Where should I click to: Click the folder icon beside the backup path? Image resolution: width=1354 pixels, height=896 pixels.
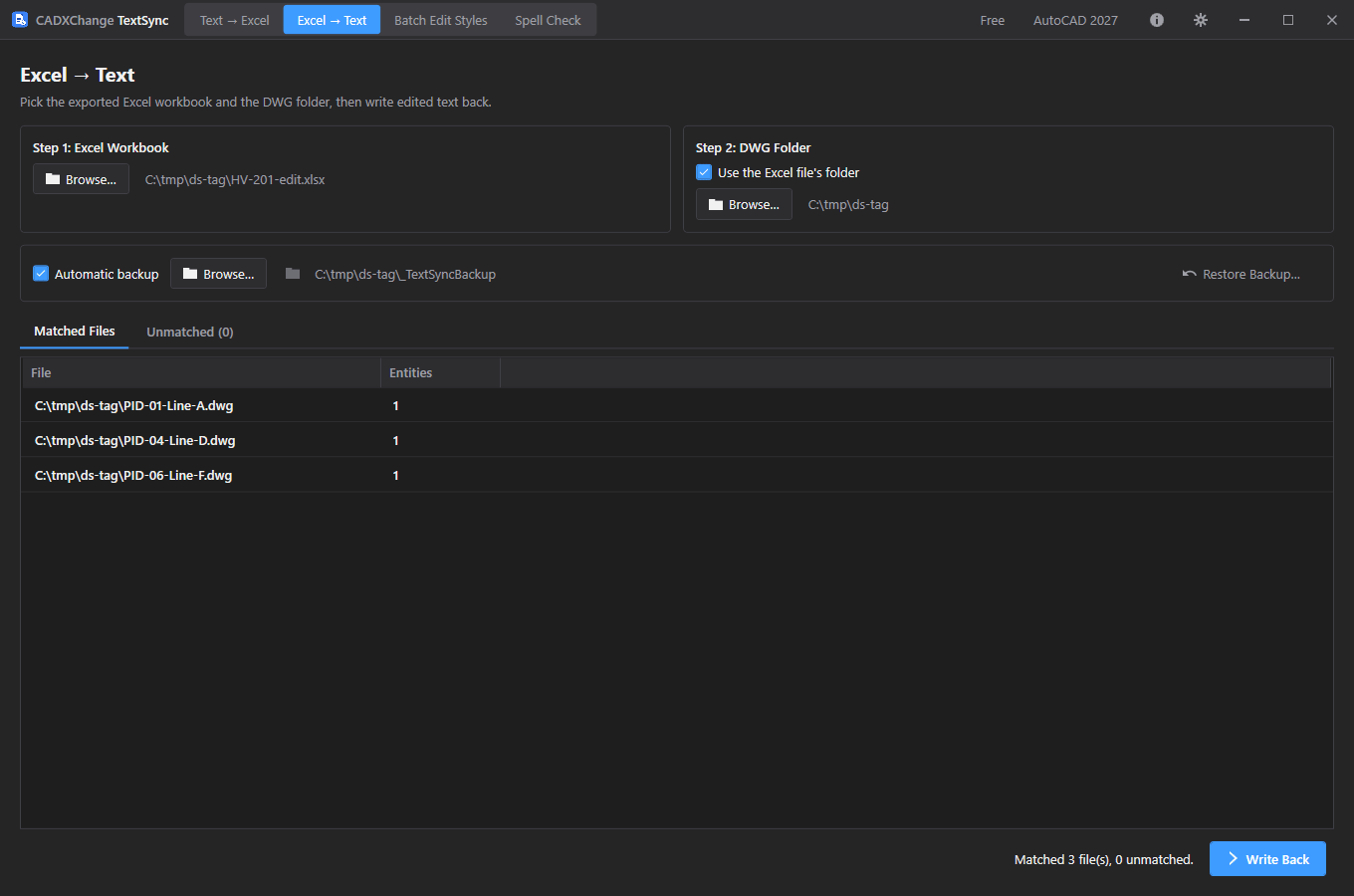coord(293,274)
